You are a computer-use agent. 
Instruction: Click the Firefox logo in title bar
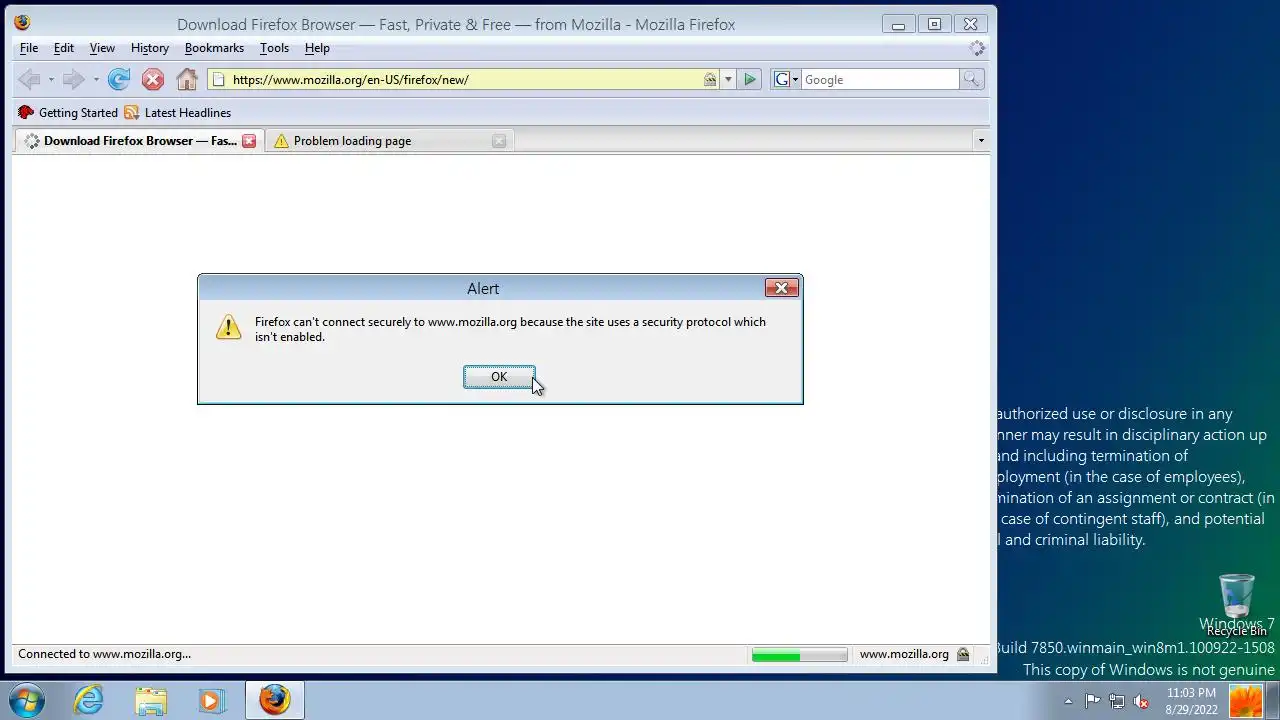pos(22,23)
